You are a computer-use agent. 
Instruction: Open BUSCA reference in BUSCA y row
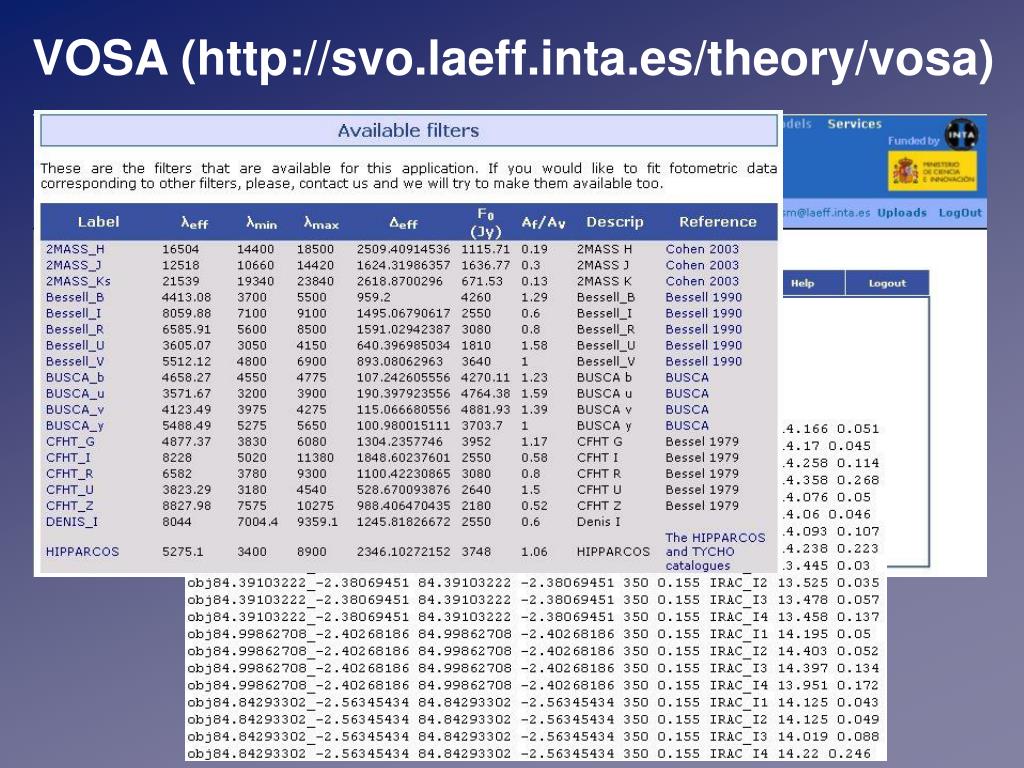687,425
